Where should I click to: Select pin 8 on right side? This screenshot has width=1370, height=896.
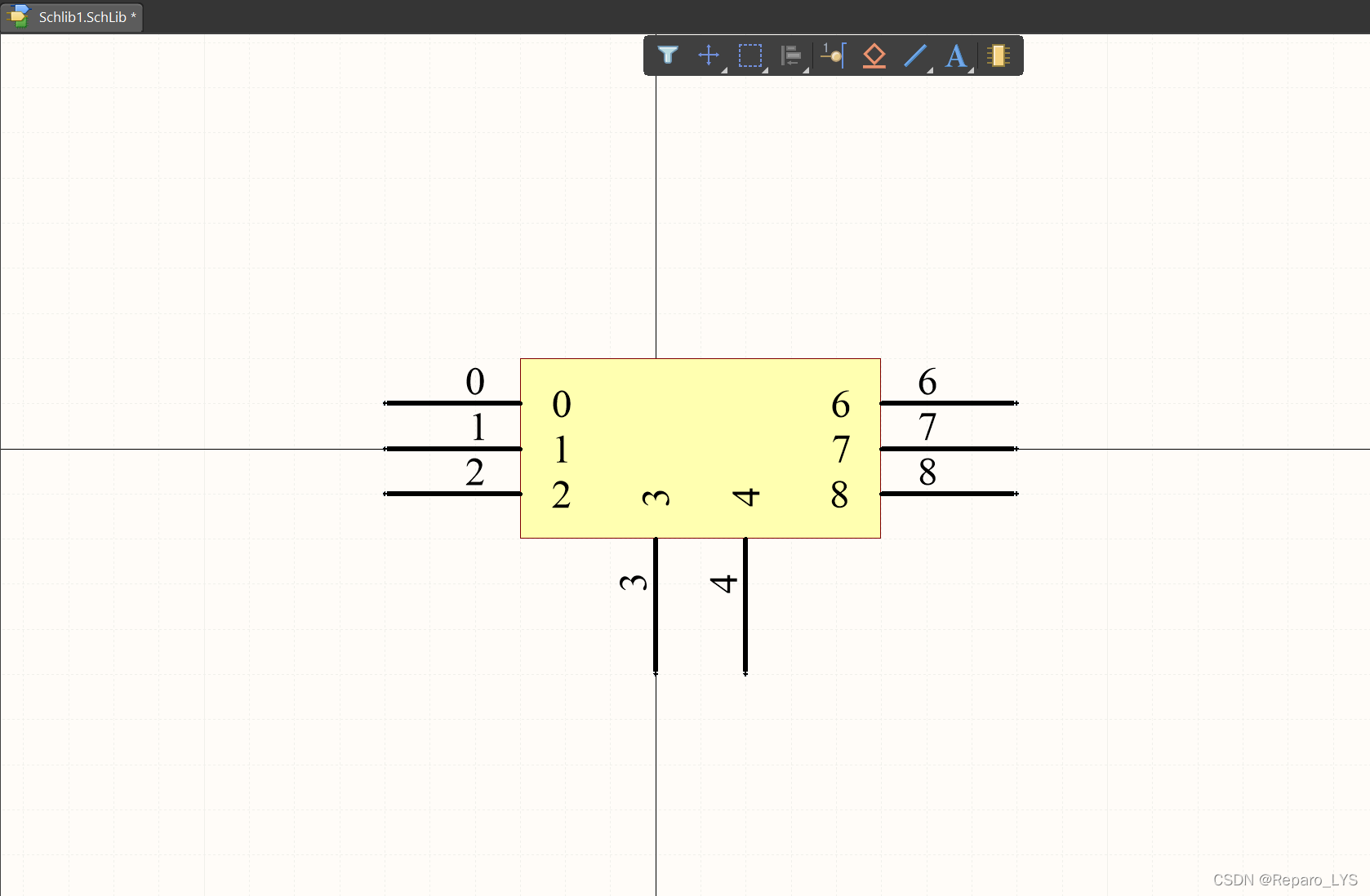tap(949, 494)
